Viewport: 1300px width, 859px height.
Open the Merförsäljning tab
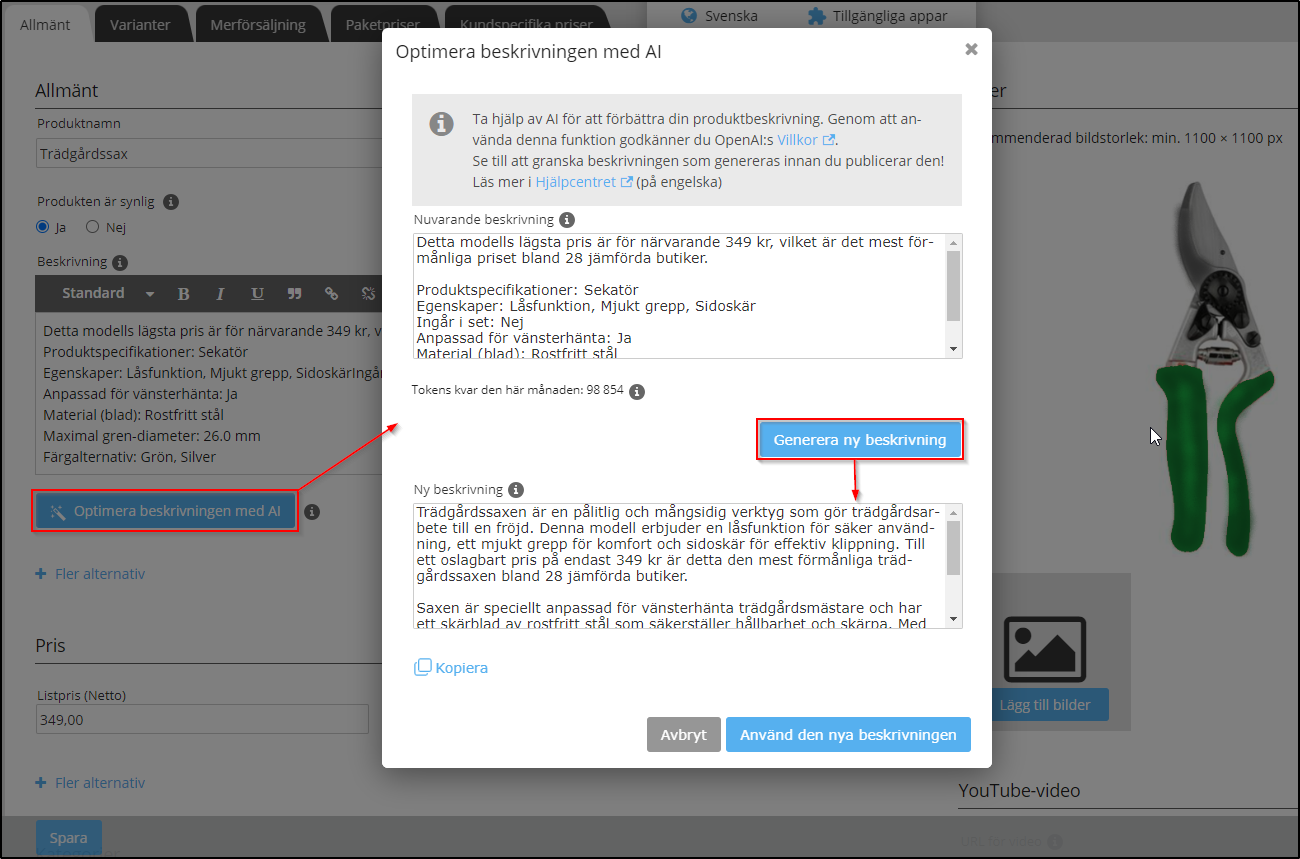pos(260,24)
